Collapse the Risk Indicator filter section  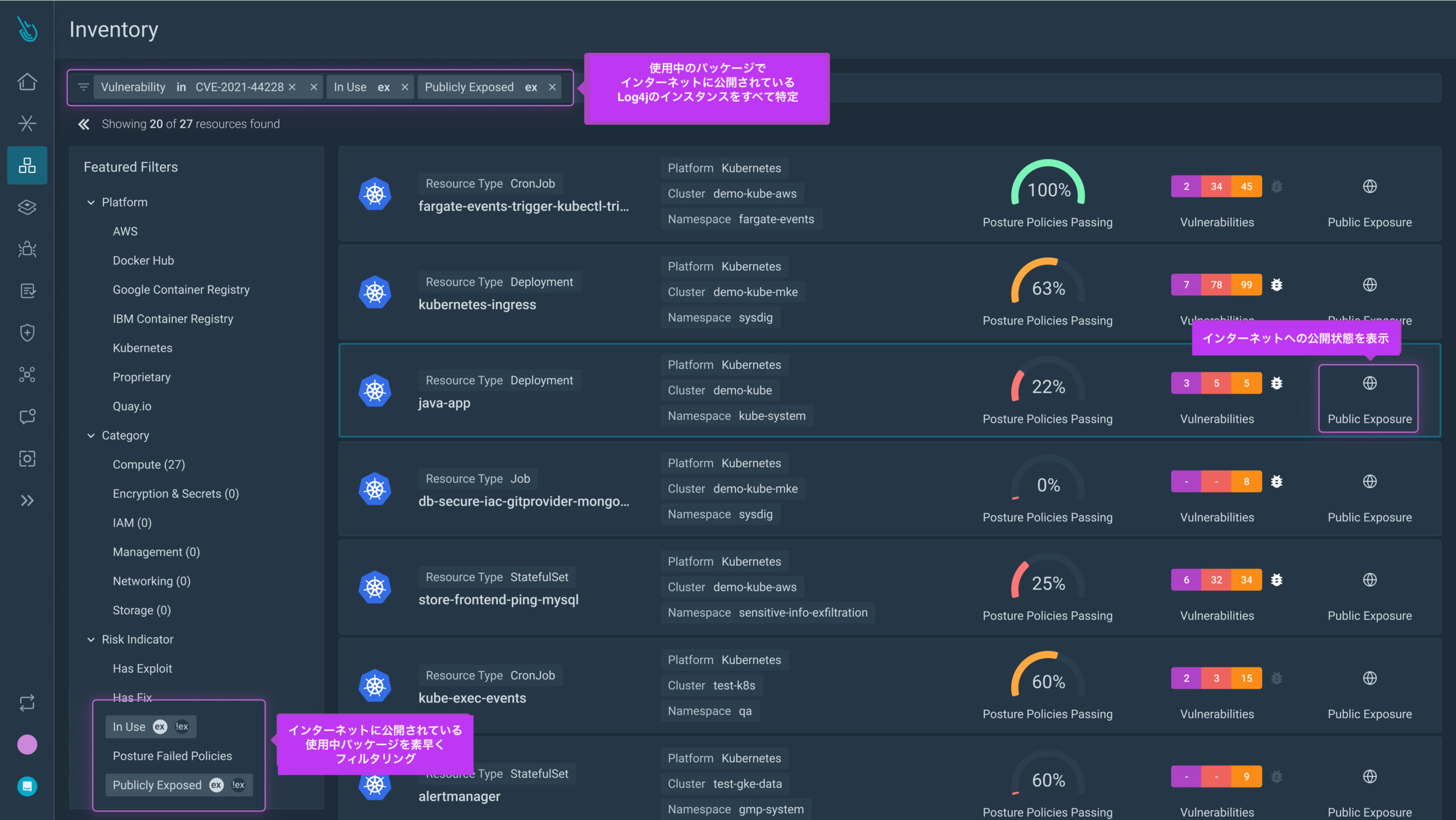click(x=92, y=639)
